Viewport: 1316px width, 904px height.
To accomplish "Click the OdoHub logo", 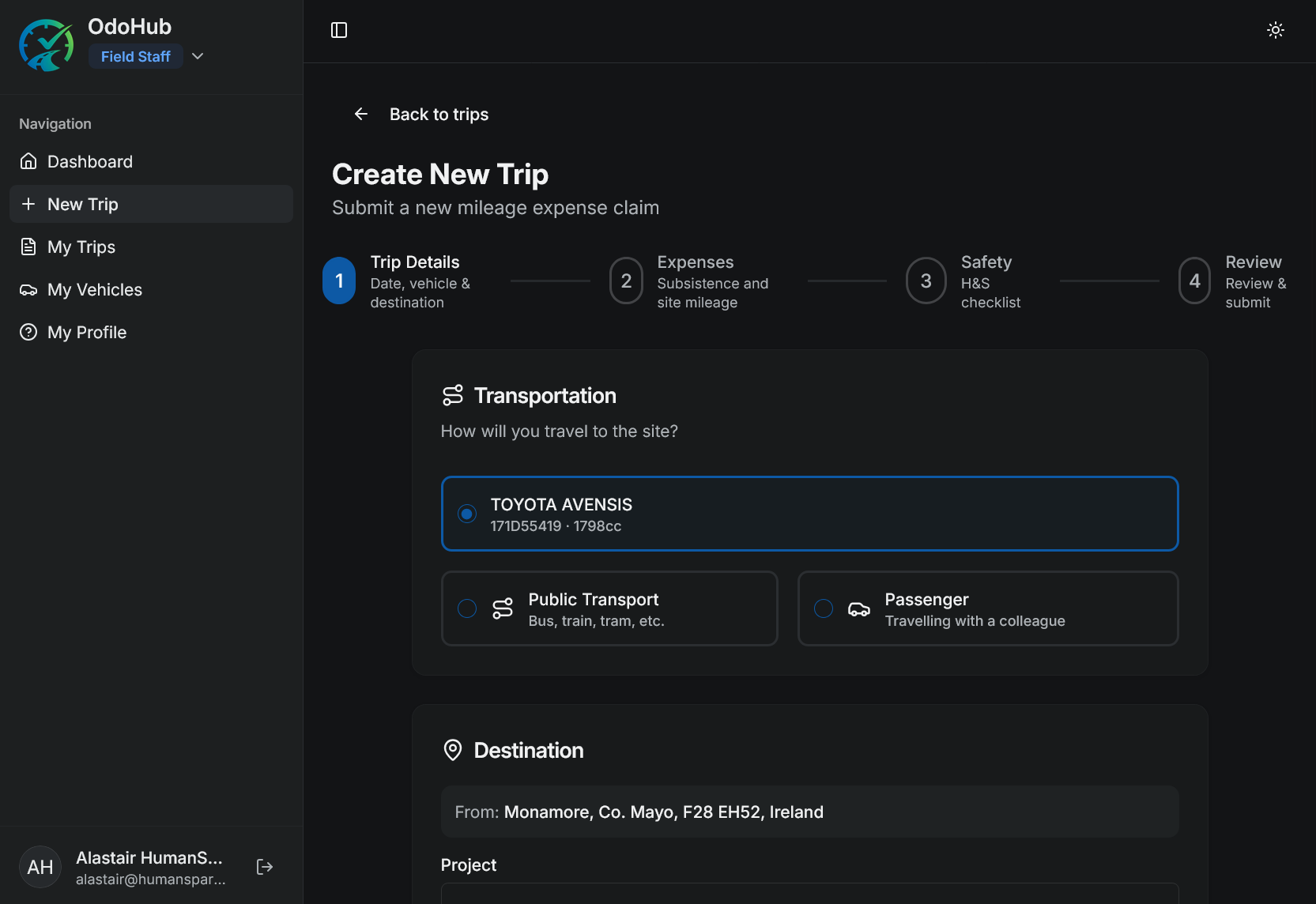I will [x=47, y=45].
